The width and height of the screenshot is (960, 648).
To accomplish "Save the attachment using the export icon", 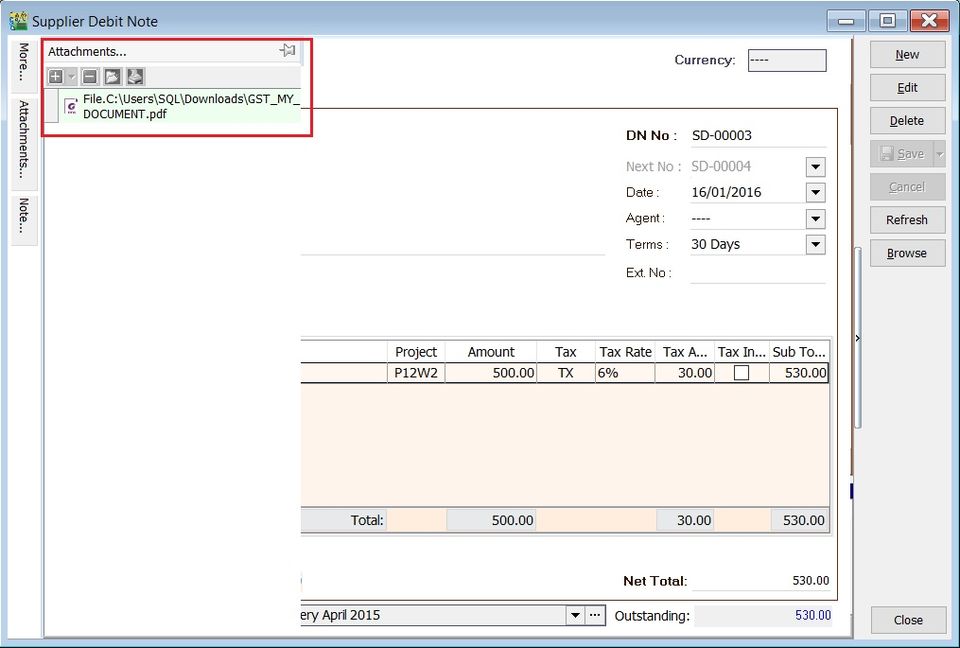I will tap(135, 76).
